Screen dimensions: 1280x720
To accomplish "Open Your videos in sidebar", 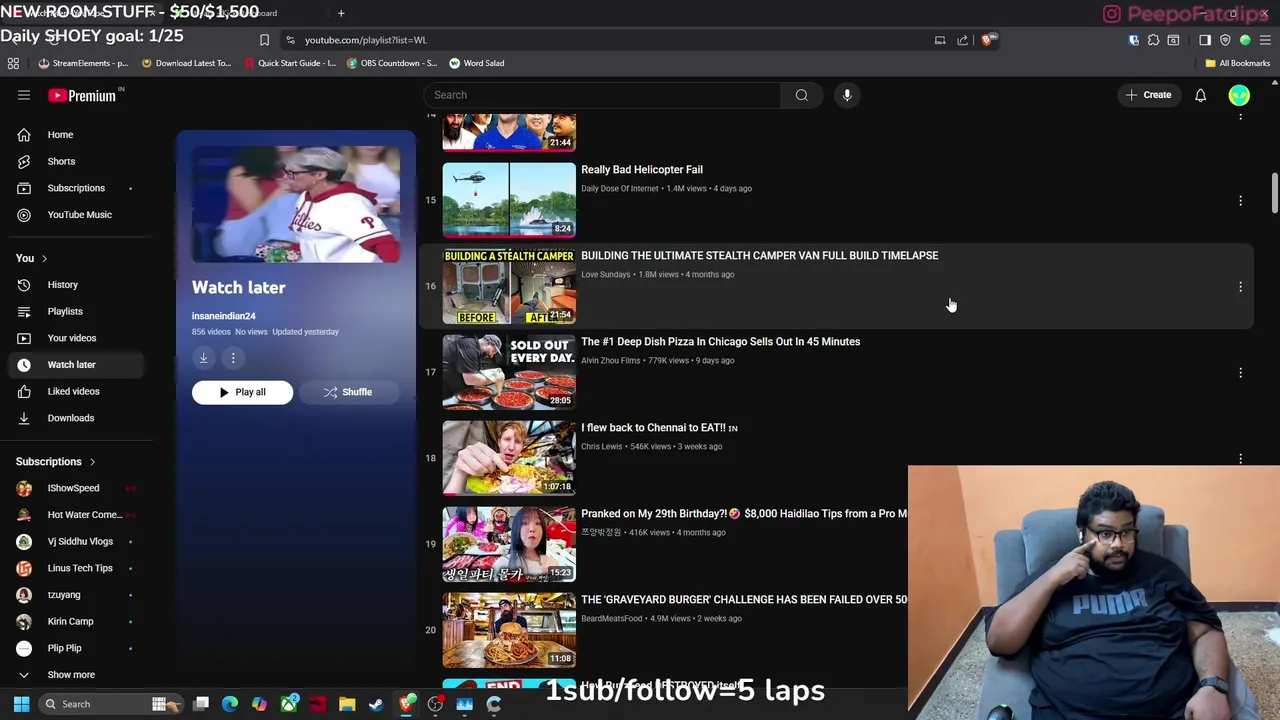I will [x=72, y=338].
